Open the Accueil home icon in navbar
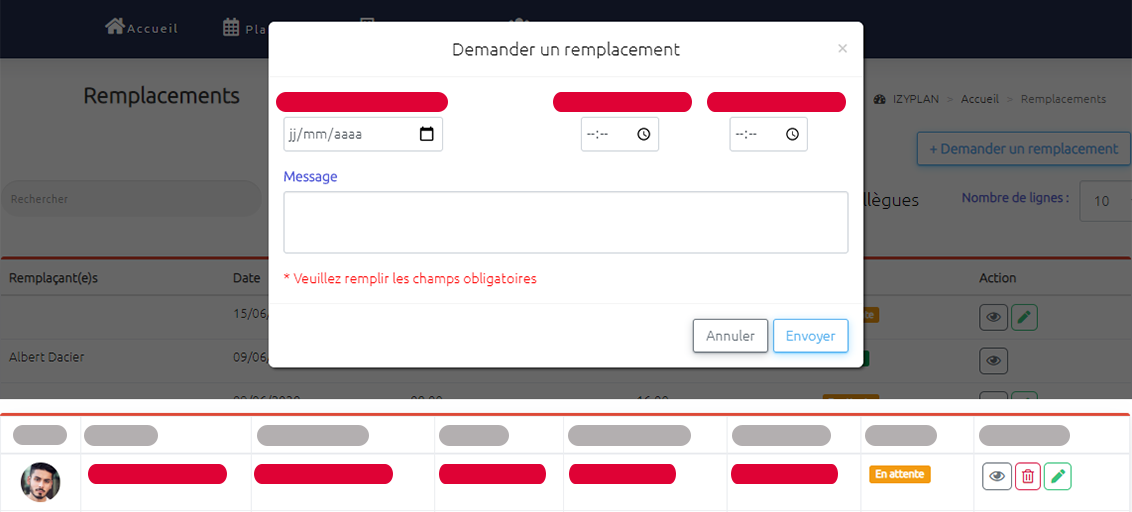Screen dimensions: 1132x512 pos(115,27)
